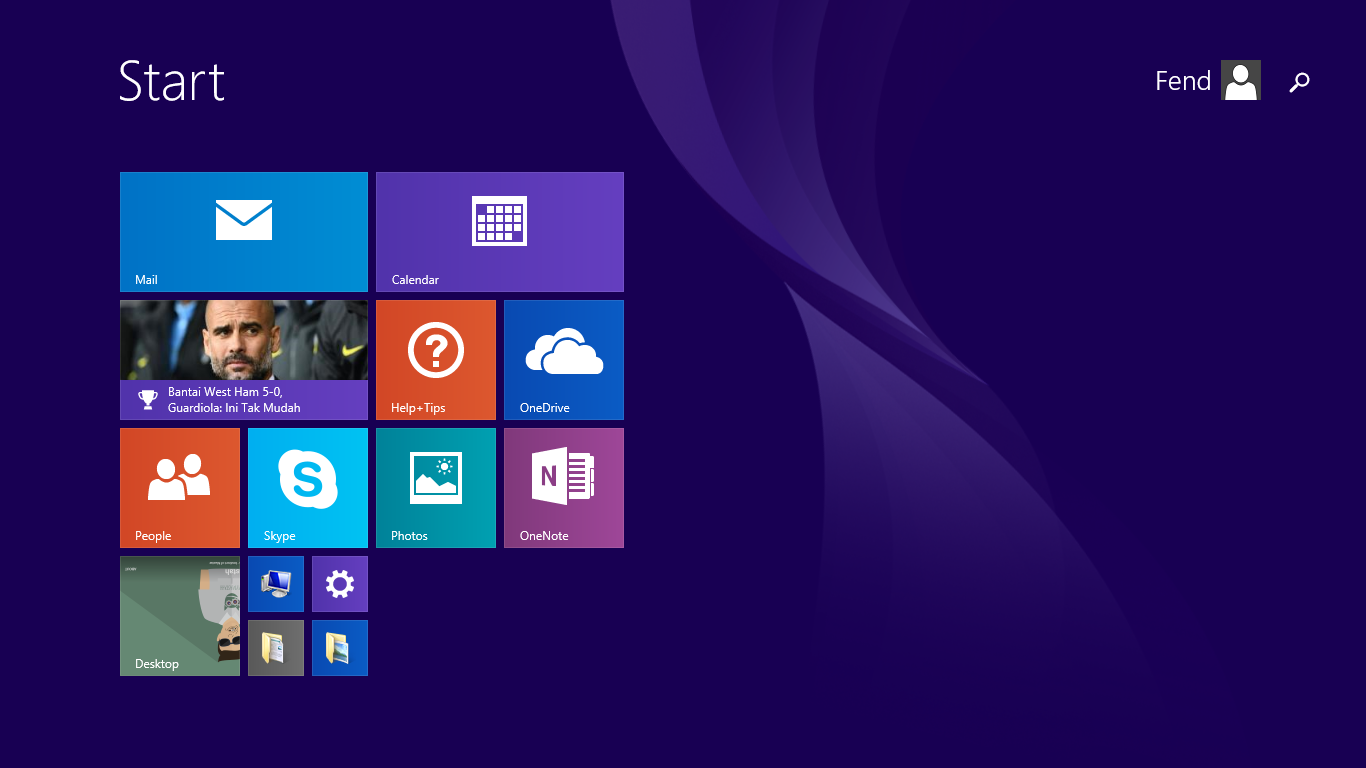The width and height of the screenshot is (1366, 768).
Task: Switch to the Desktop tile
Action: tap(179, 616)
